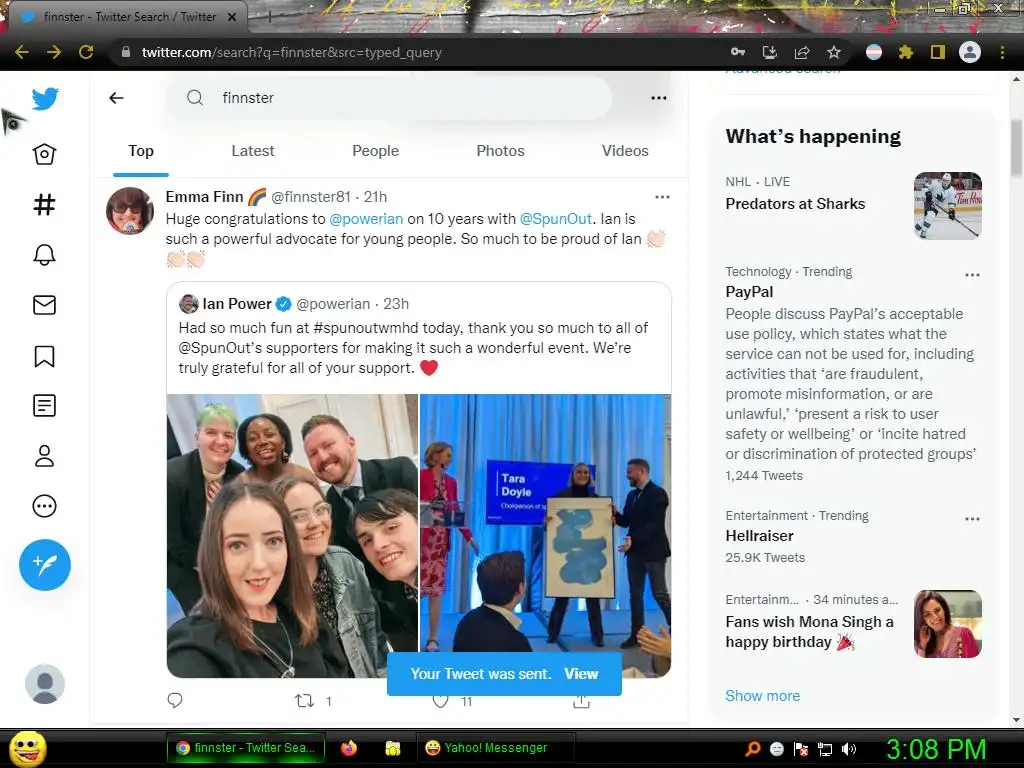Like Emma Finn's tweet heart icon
This screenshot has width=1024, height=768.
coord(441,701)
